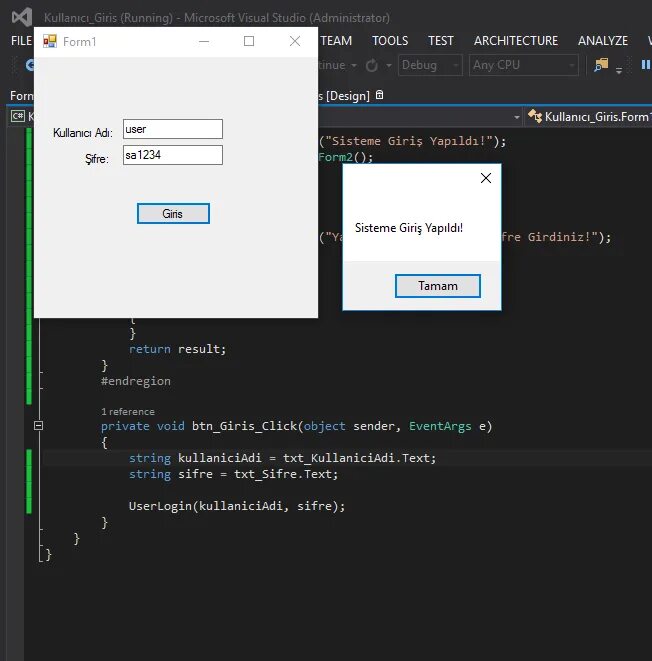652x661 pixels.
Task: Click the return result; code line
Action: 177,349
